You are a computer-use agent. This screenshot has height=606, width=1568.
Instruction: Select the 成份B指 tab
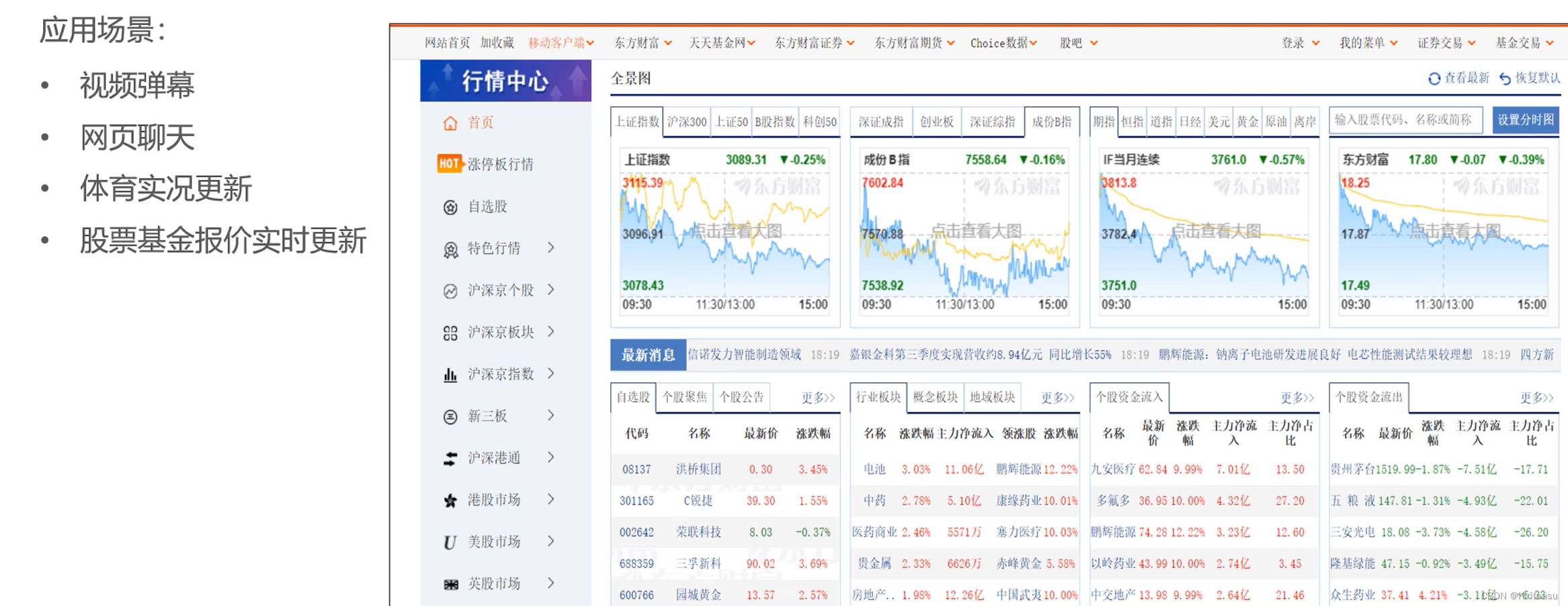(x=1052, y=122)
